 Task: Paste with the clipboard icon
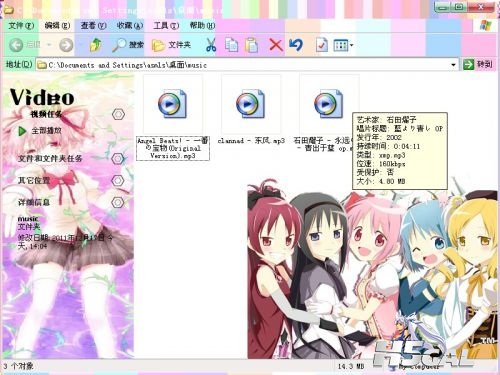pos(252,45)
